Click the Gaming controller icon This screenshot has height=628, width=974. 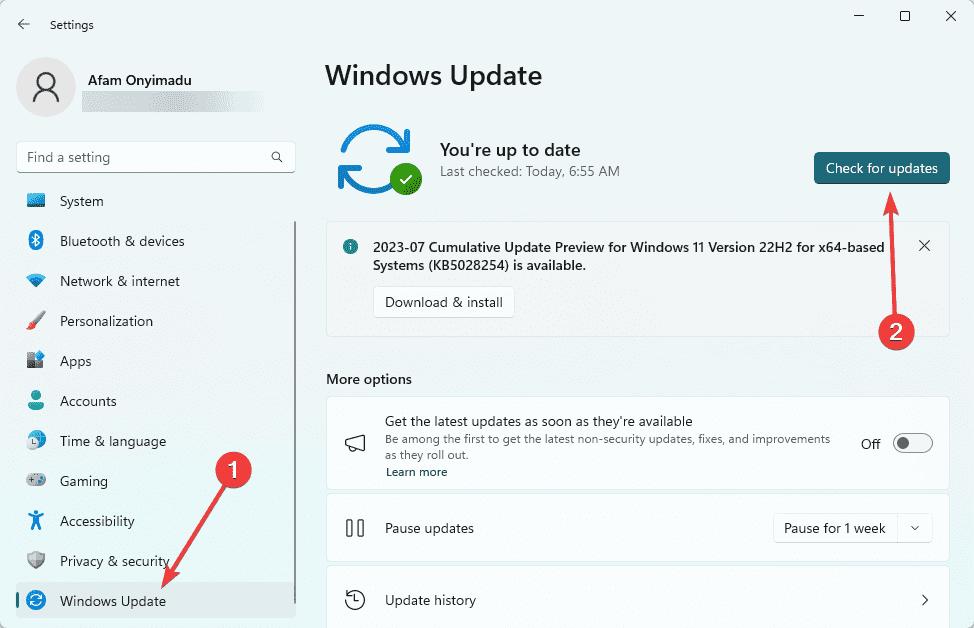pyautogui.click(x=36, y=480)
